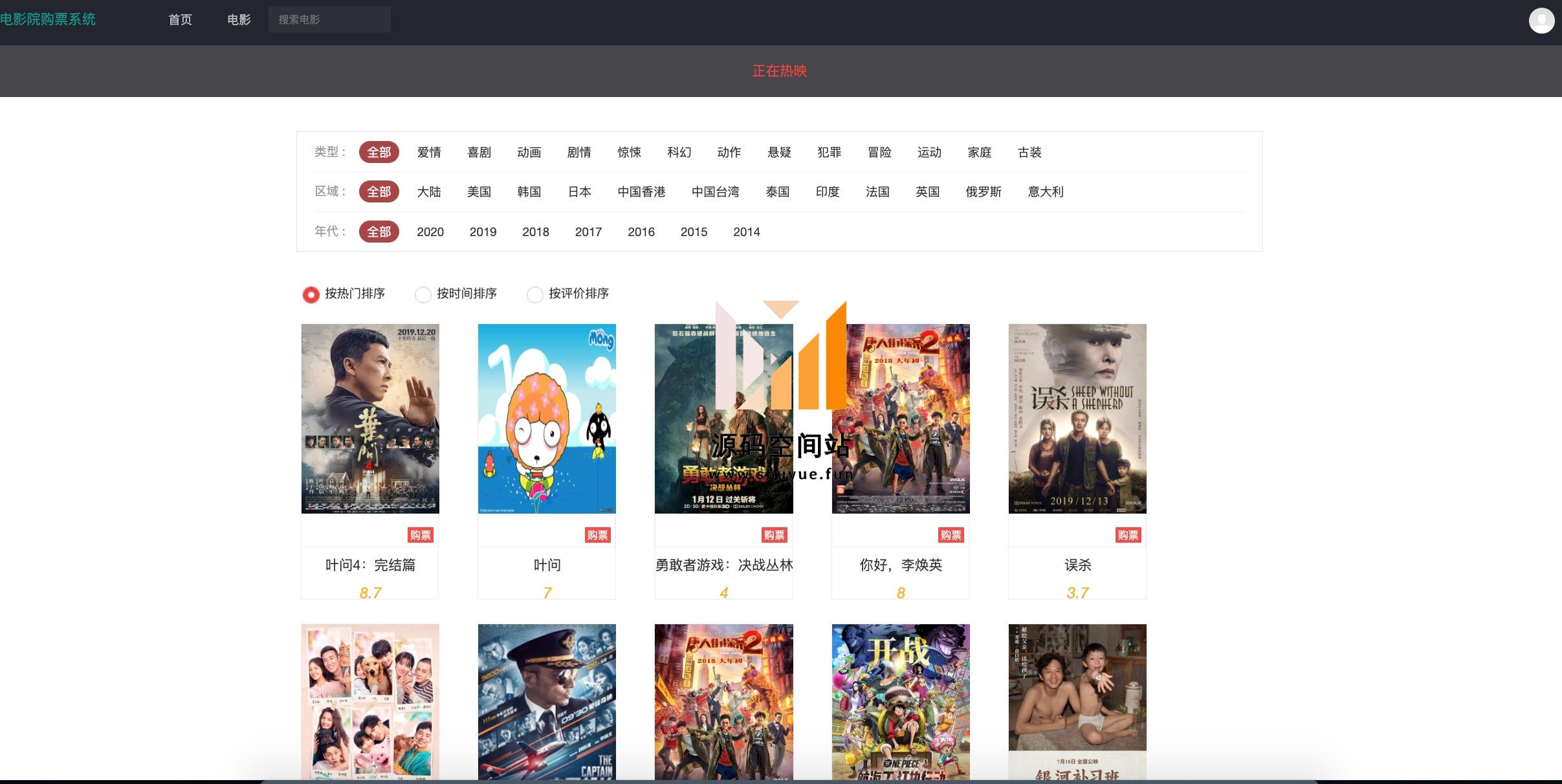Open the 叶问4：完结篇 poster

(x=370, y=419)
